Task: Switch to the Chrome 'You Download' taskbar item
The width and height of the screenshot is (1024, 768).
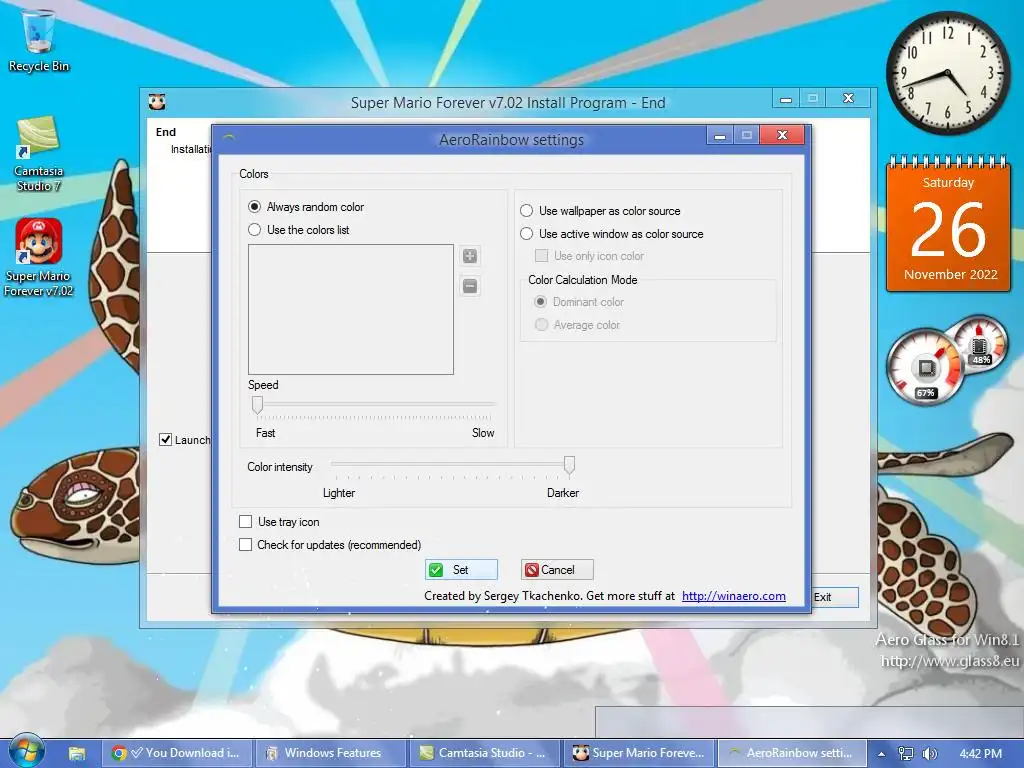Action: pos(176,753)
